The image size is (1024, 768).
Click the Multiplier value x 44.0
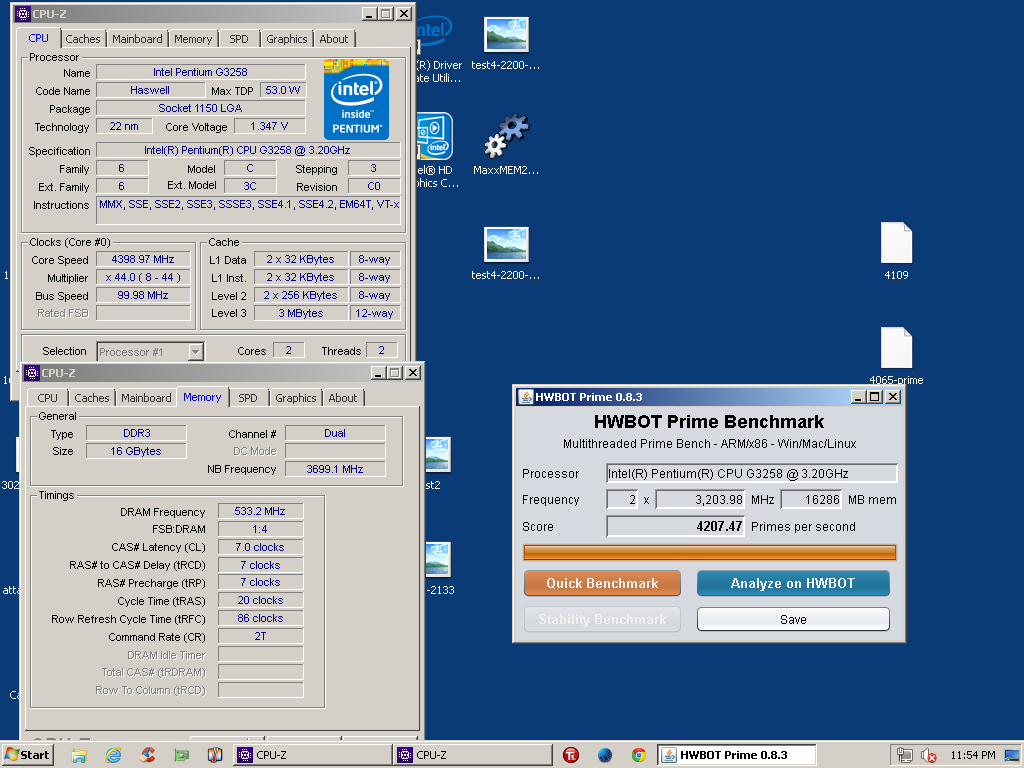point(143,278)
